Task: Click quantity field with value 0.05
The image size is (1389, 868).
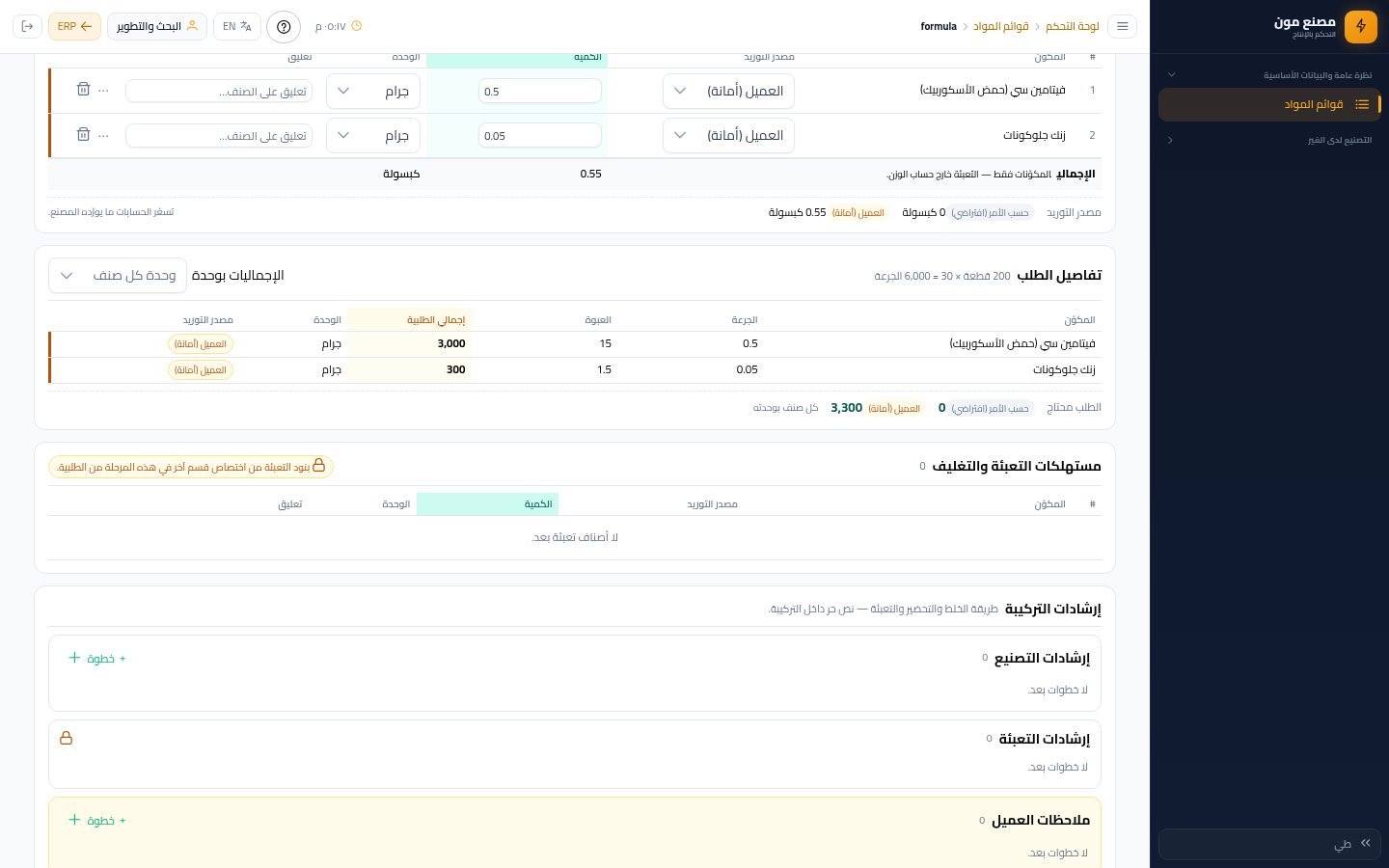Action: click(540, 135)
